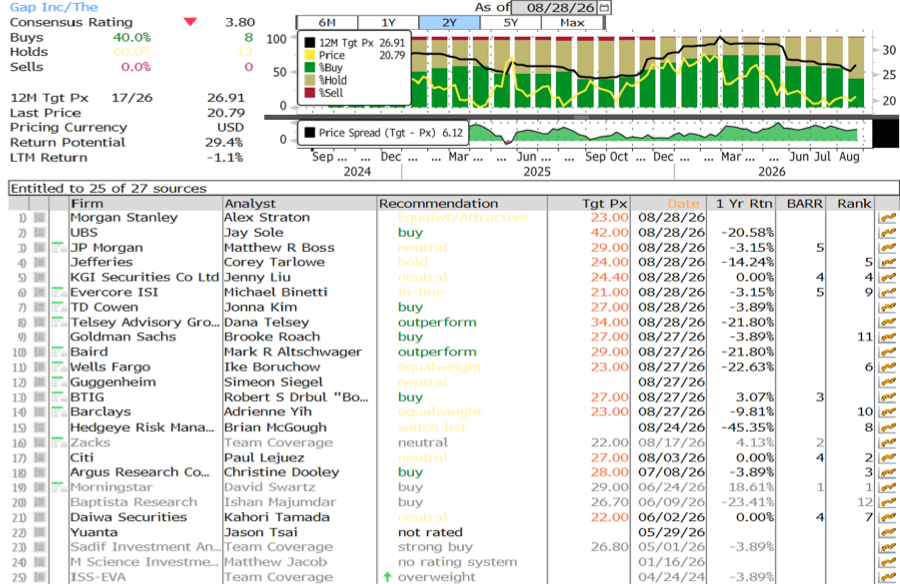This screenshot has height=584, width=900.
Task: Open the report document icon for BTIG
Action: 59,397
